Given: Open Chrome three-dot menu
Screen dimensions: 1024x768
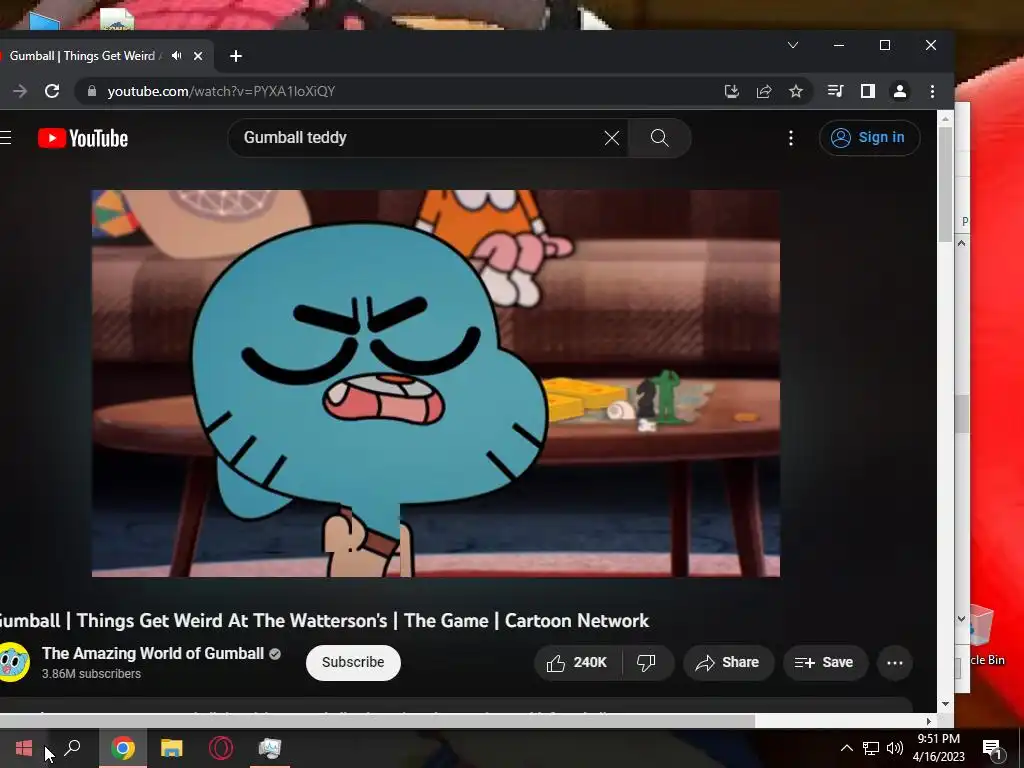Looking at the screenshot, I should pyautogui.click(x=932, y=91).
